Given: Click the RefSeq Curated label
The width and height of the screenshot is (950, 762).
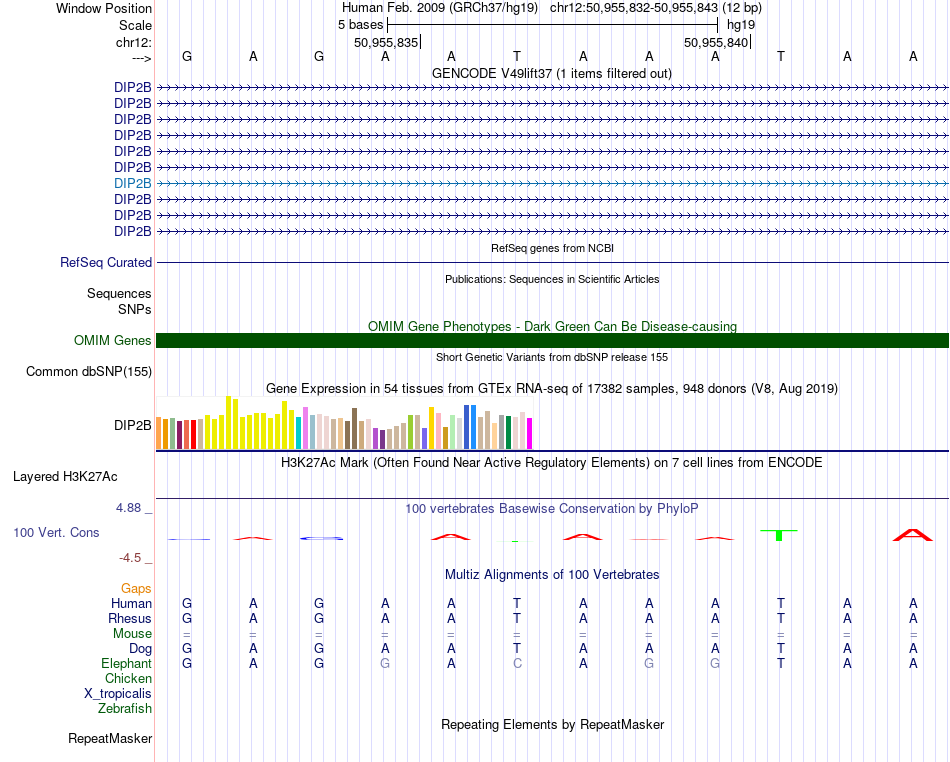Looking at the screenshot, I should [106, 262].
